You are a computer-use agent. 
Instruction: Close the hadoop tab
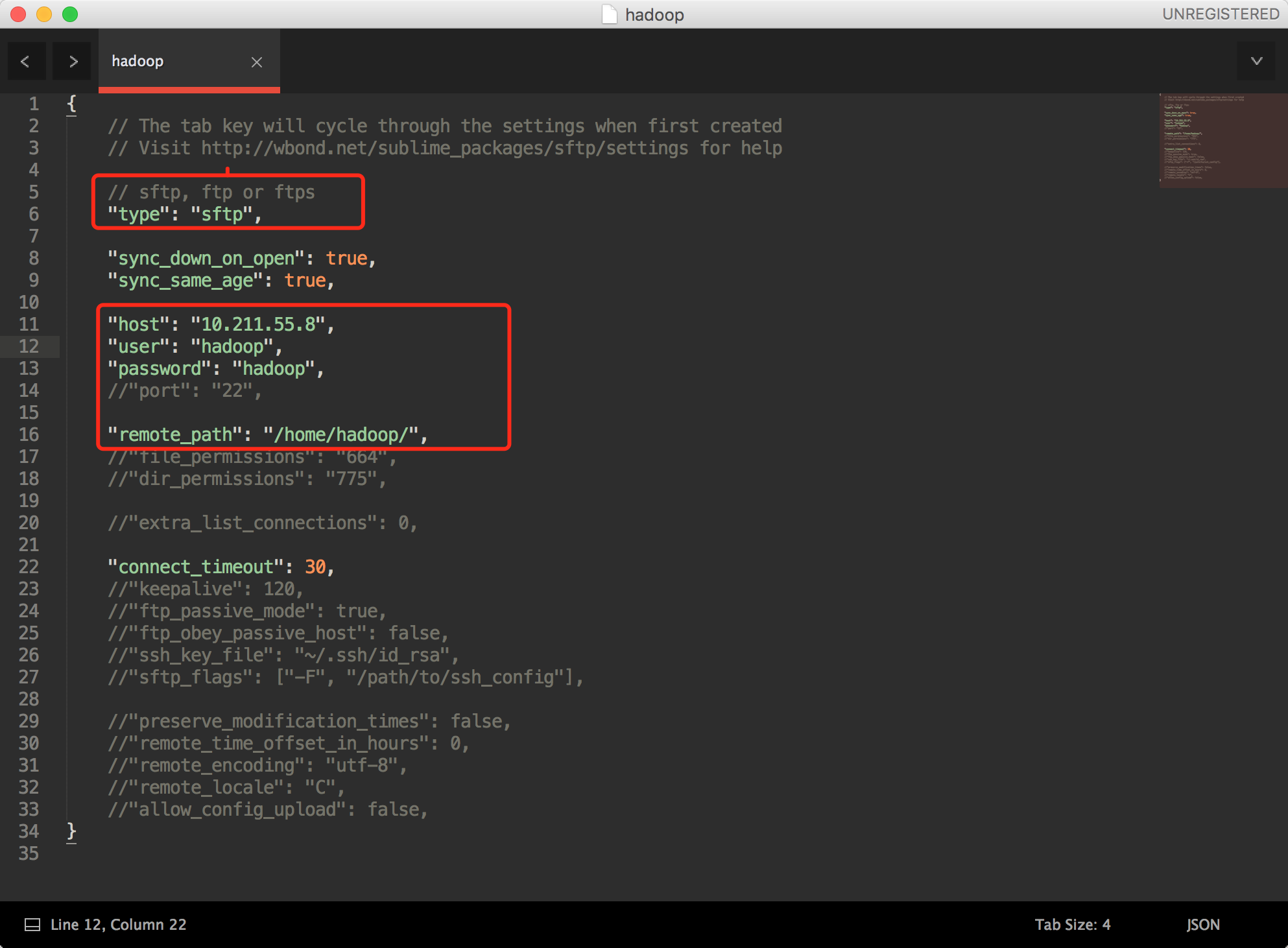(257, 62)
